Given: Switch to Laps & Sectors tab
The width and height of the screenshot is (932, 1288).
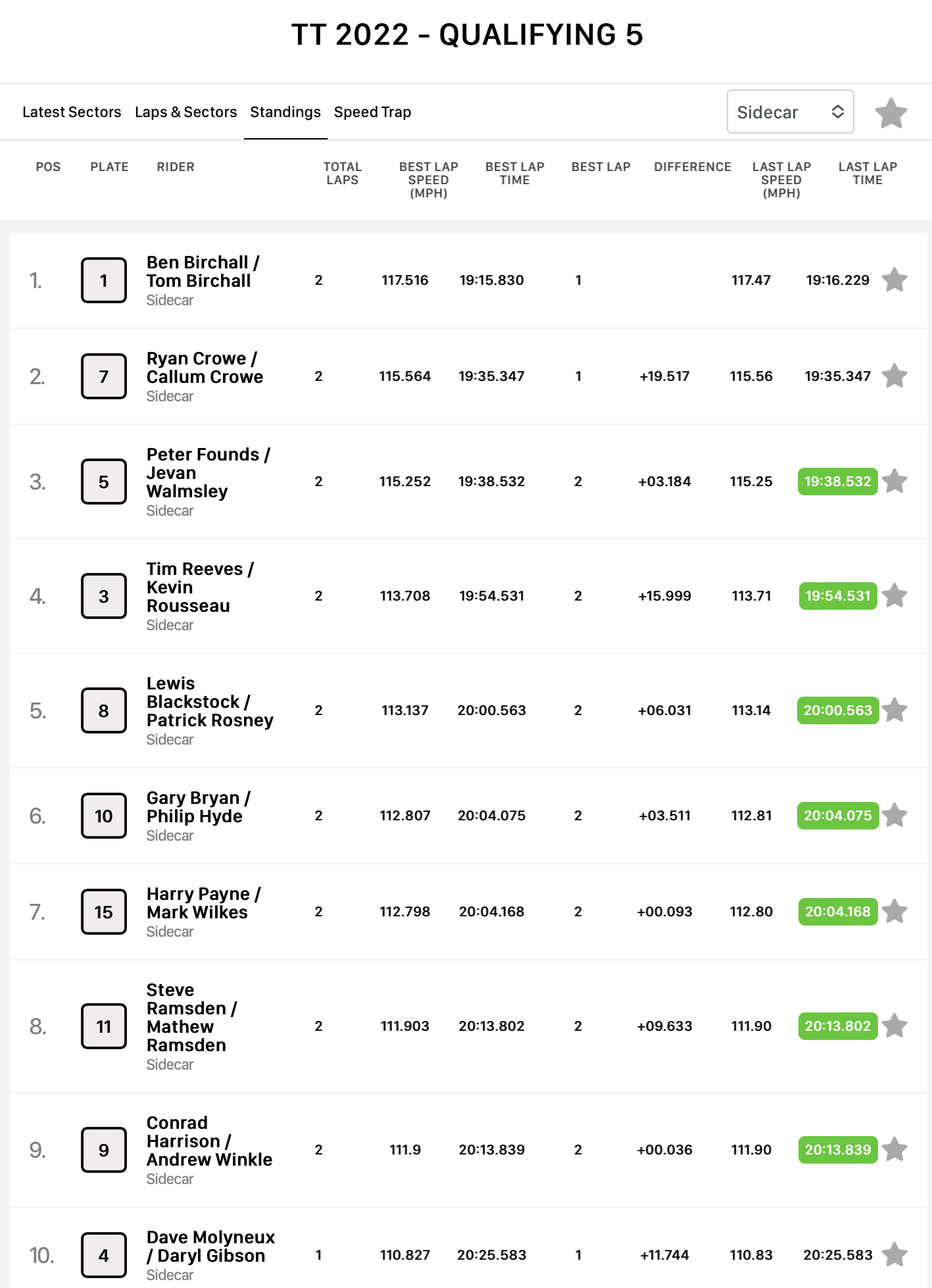Looking at the screenshot, I should (185, 112).
